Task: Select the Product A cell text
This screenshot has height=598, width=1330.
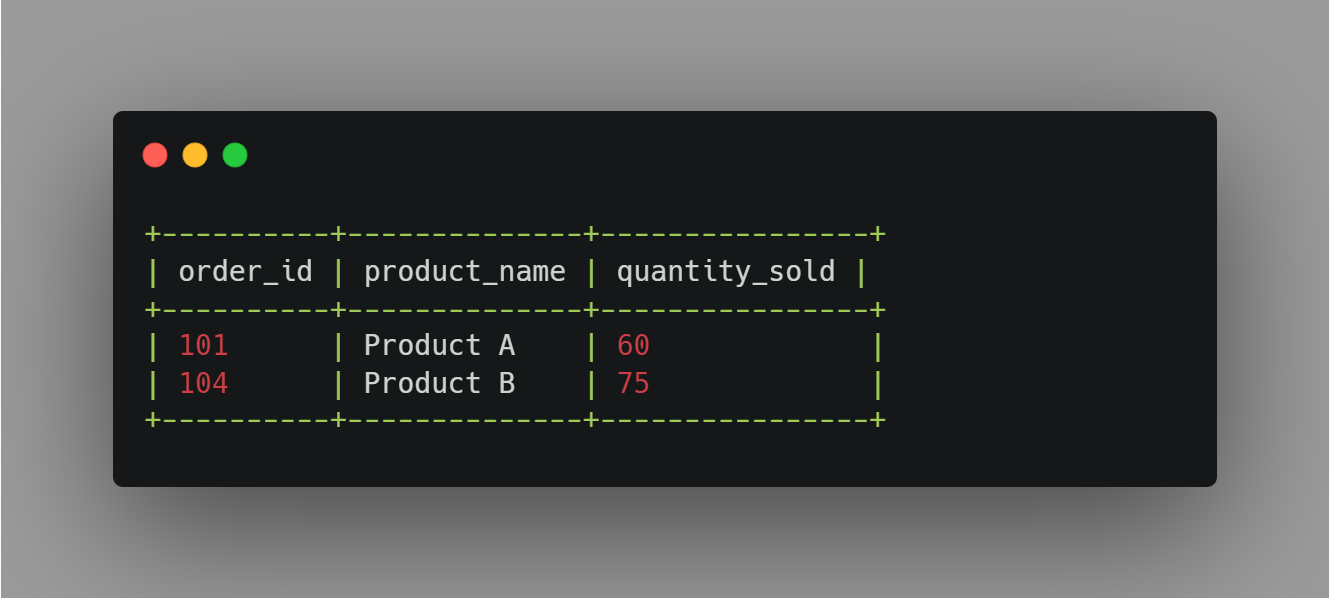Action: click(439, 346)
